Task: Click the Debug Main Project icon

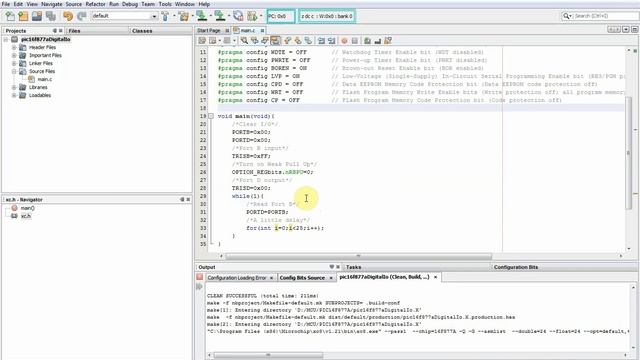Action: 252,16
